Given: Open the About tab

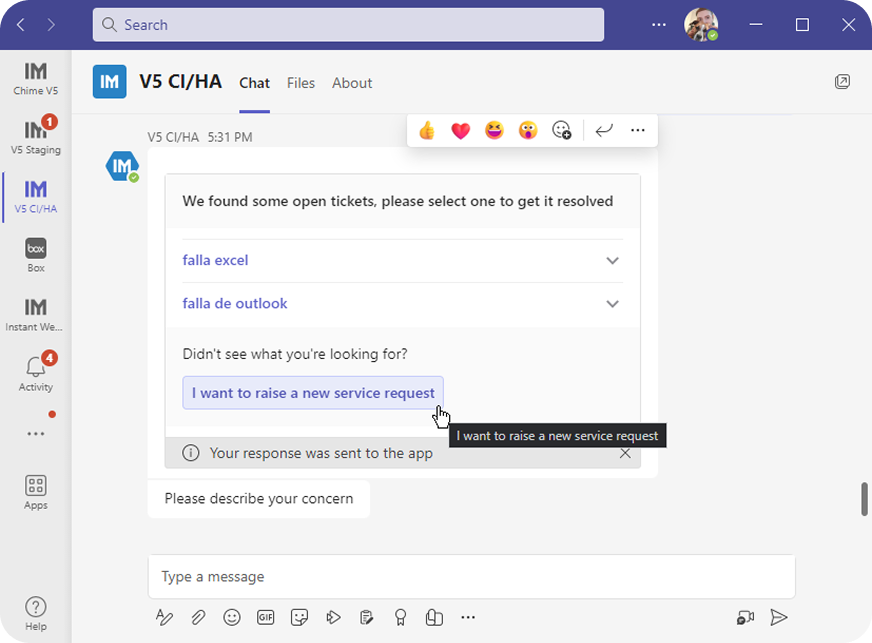Looking at the screenshot, I should 352,83.
